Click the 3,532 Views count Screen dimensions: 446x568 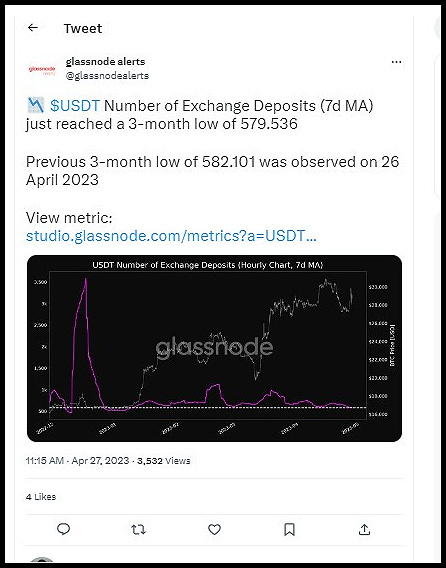click(x=164, y=461)
